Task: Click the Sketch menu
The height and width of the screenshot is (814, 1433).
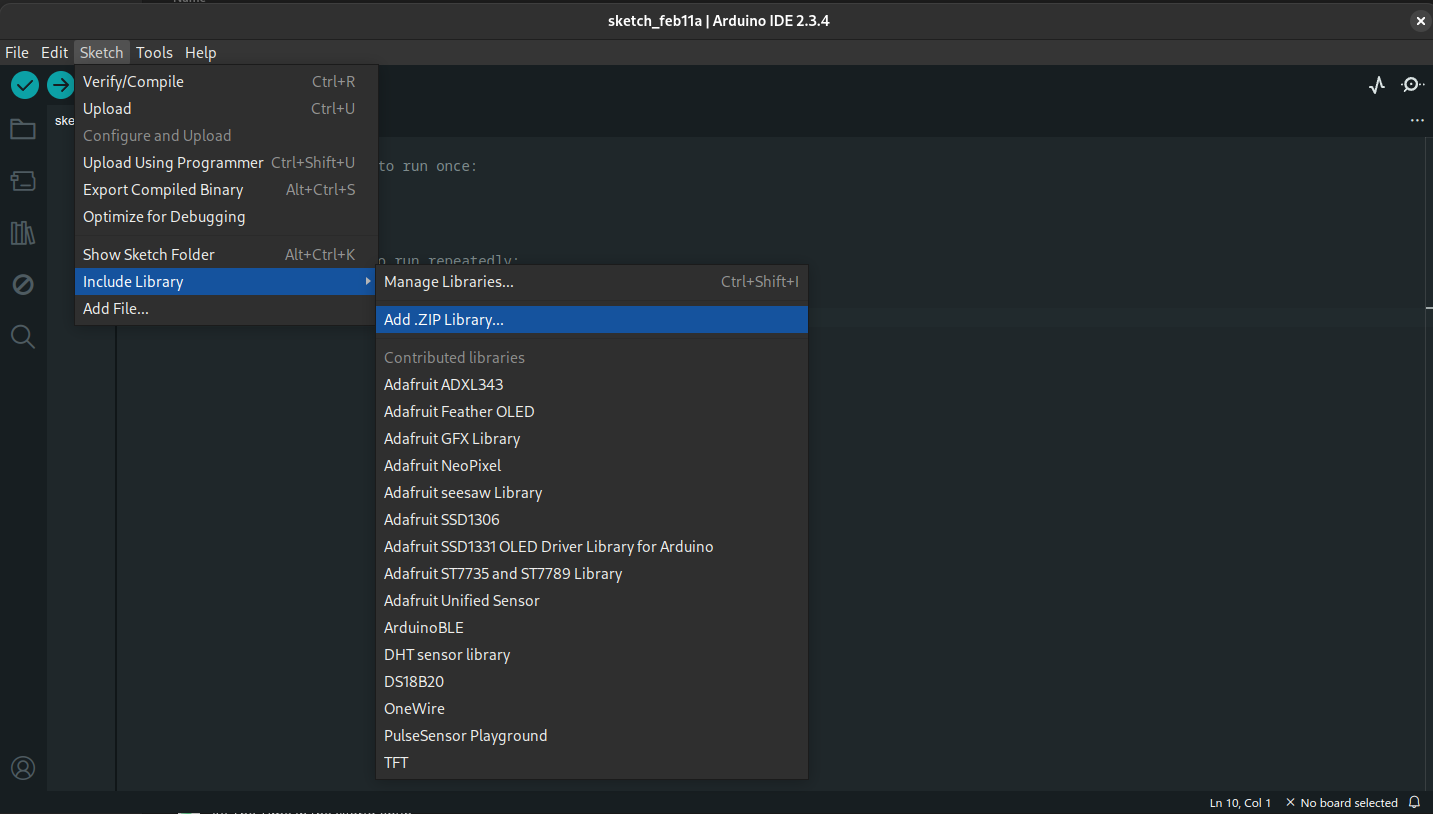Action: tap(101, 52)
